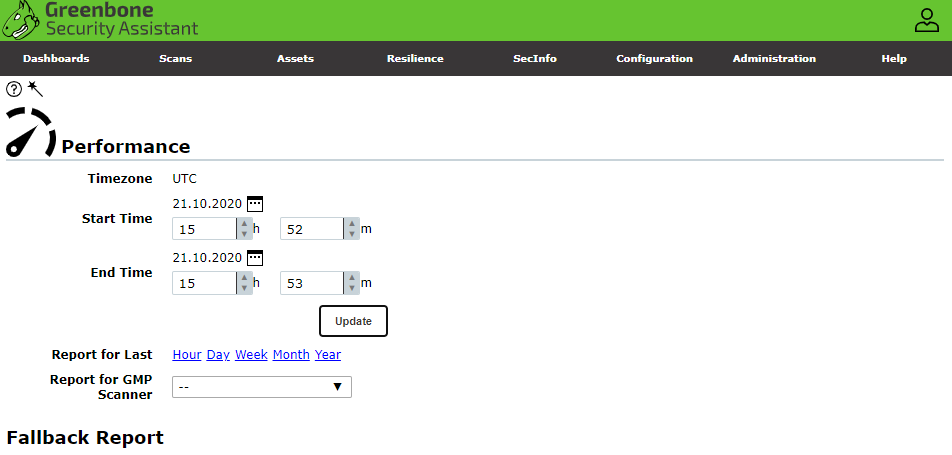Show report for last Week
The image size is (952, 455).
click(251, 355)
